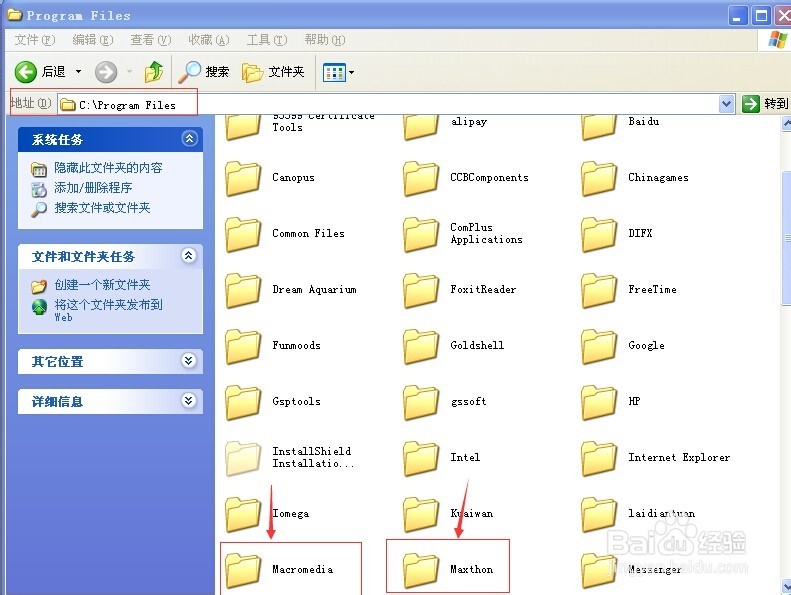Select the DIFX folder icon
This screenshot has width=791, height=595.
(x=598, y=234)
